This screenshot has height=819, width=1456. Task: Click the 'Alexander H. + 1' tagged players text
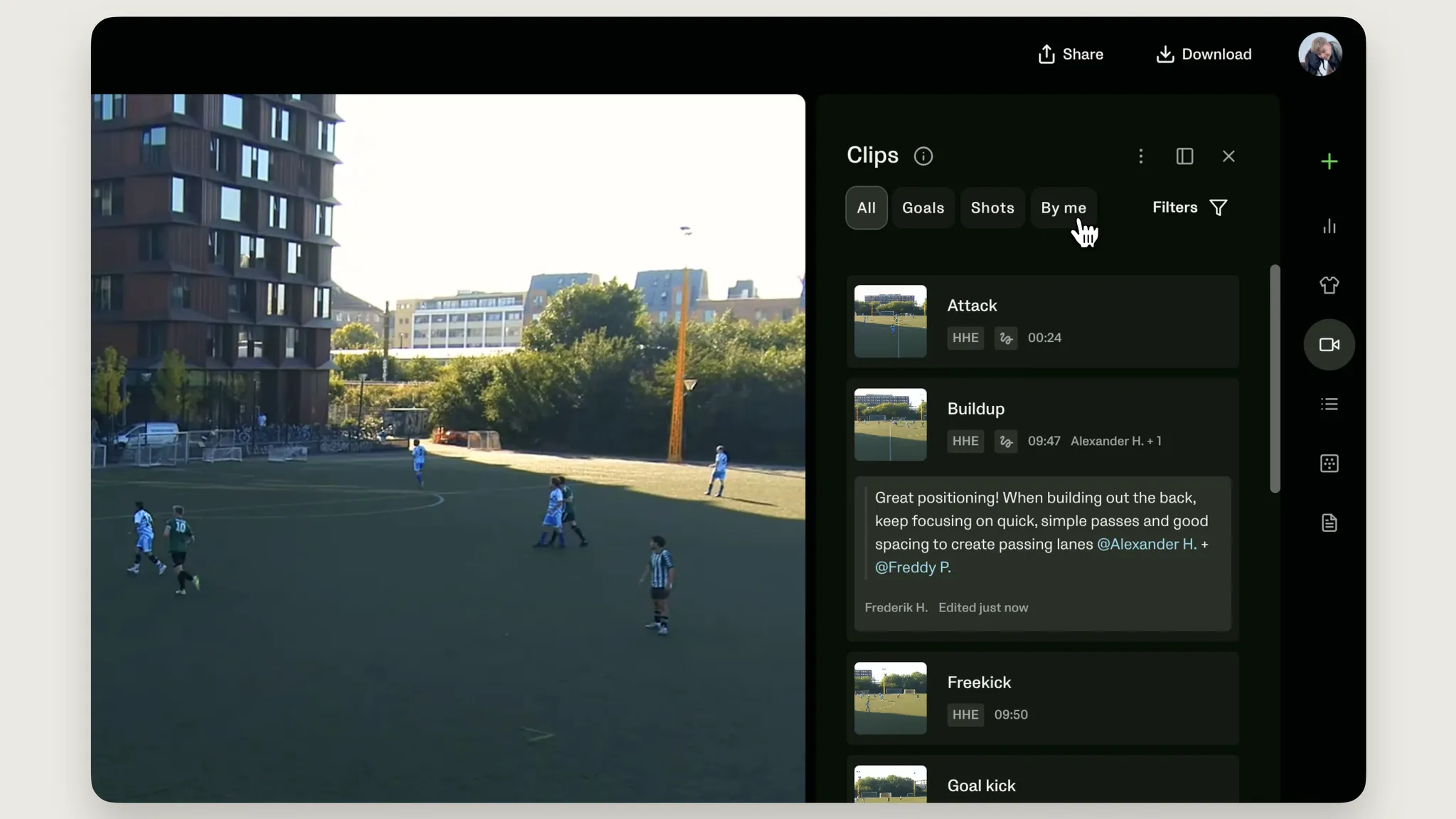tap(1116, 441)
